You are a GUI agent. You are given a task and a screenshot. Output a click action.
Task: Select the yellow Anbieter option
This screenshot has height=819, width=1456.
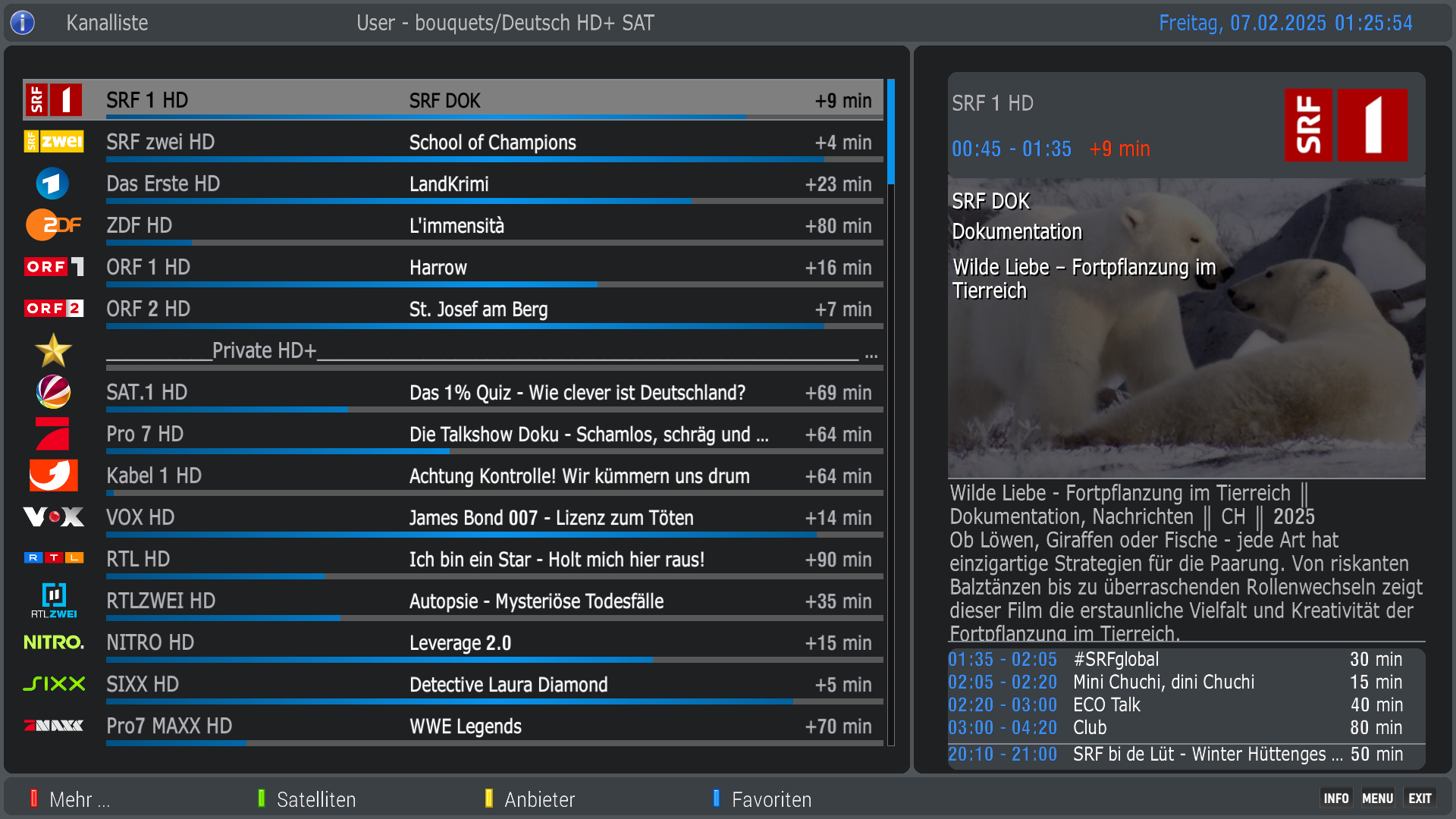(x=529, y=799)
